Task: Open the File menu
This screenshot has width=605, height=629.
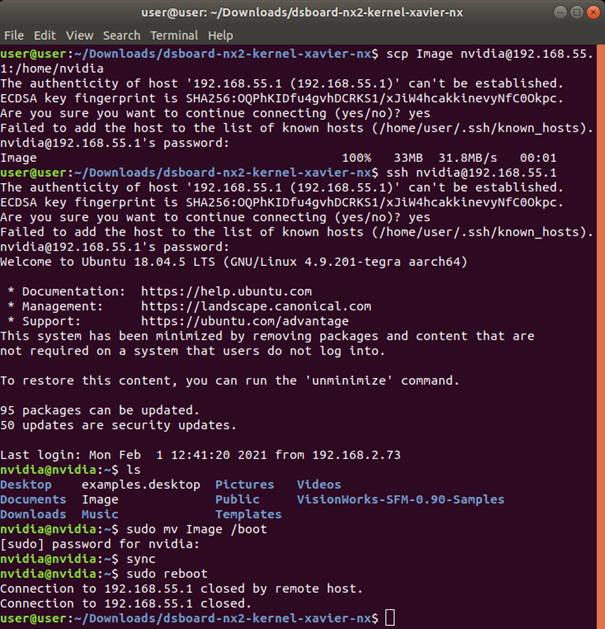Action: pyautogui.click(x=14, y=35)
